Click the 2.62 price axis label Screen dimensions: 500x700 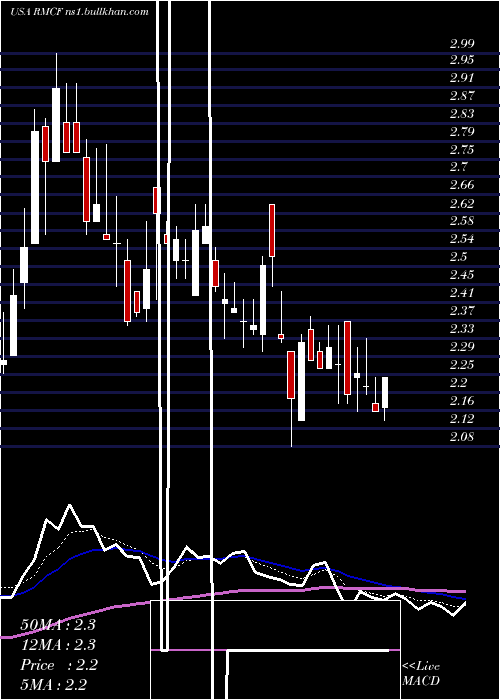462,204
